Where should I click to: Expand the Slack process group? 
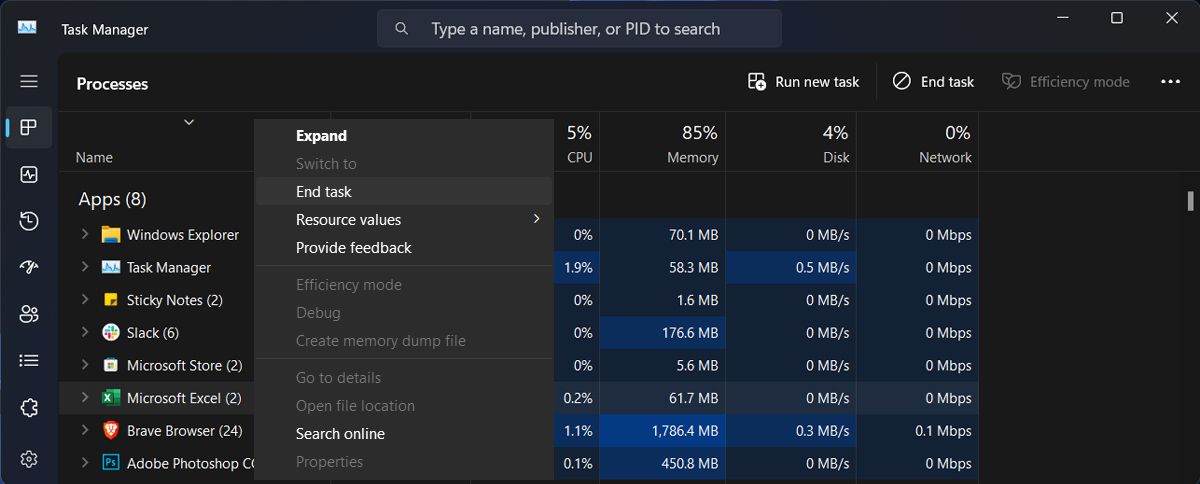[x=85, y=333]
